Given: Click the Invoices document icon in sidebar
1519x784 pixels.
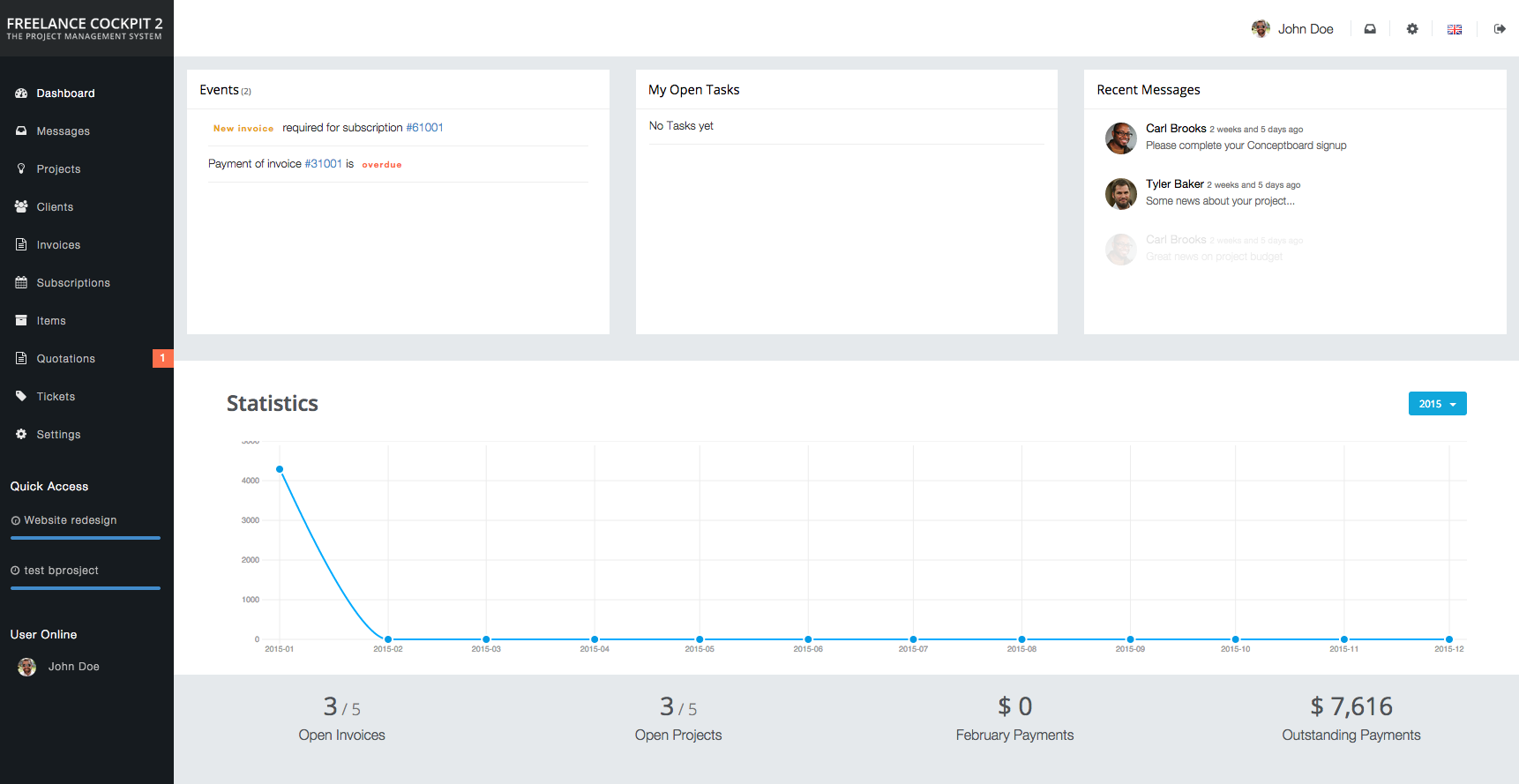Looking at the screenshot, I should (x=21, y=244).
